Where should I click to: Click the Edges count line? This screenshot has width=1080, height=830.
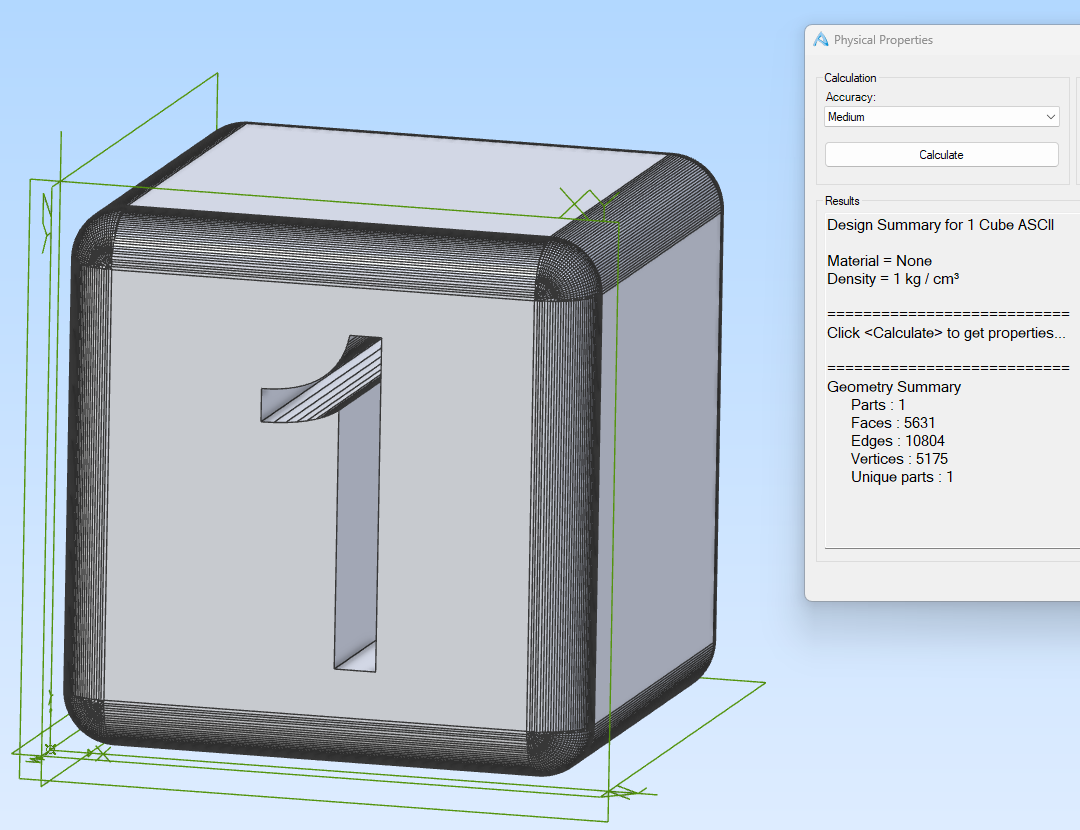(897, 441)
